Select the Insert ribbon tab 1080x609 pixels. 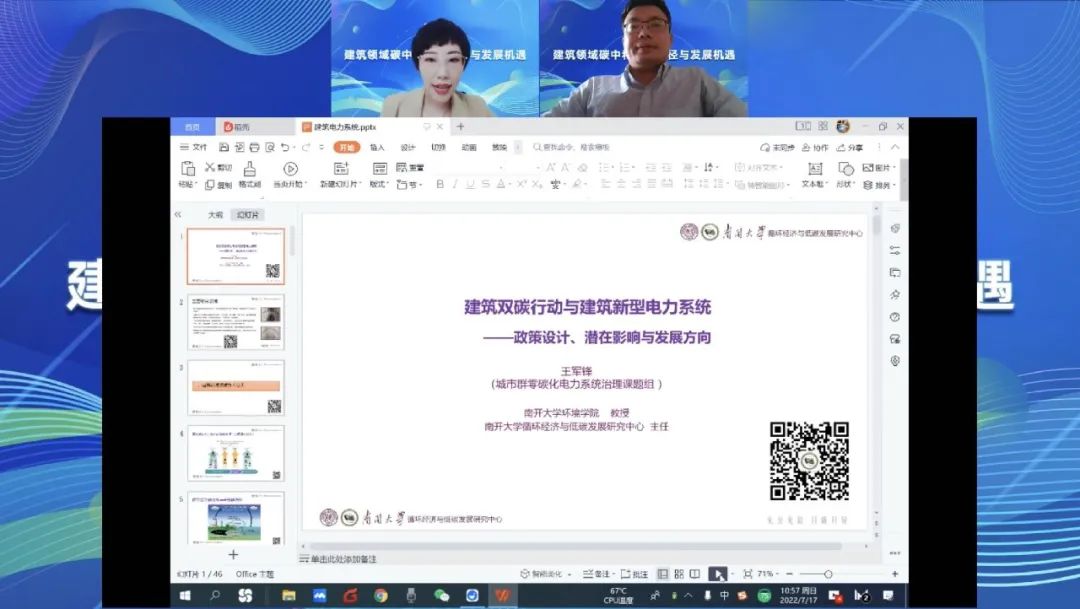pyautogui.click(x=377, y=147)
